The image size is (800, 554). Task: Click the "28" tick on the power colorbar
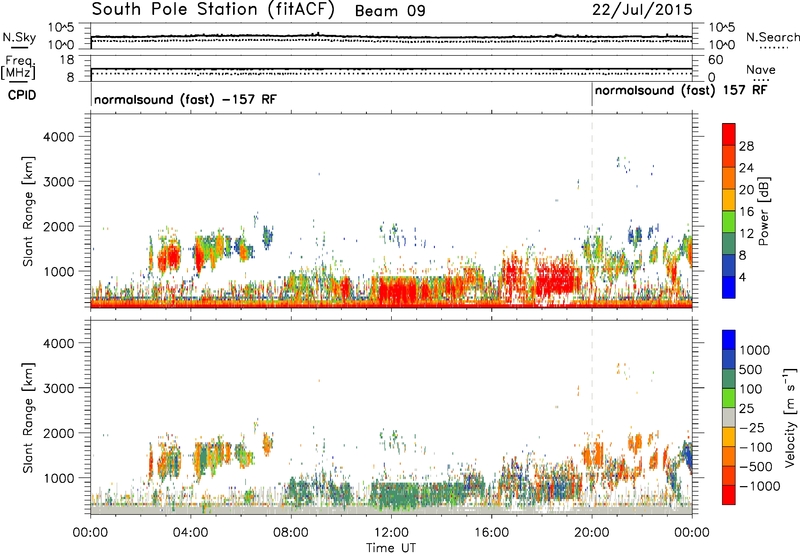[x=746, y=146]
